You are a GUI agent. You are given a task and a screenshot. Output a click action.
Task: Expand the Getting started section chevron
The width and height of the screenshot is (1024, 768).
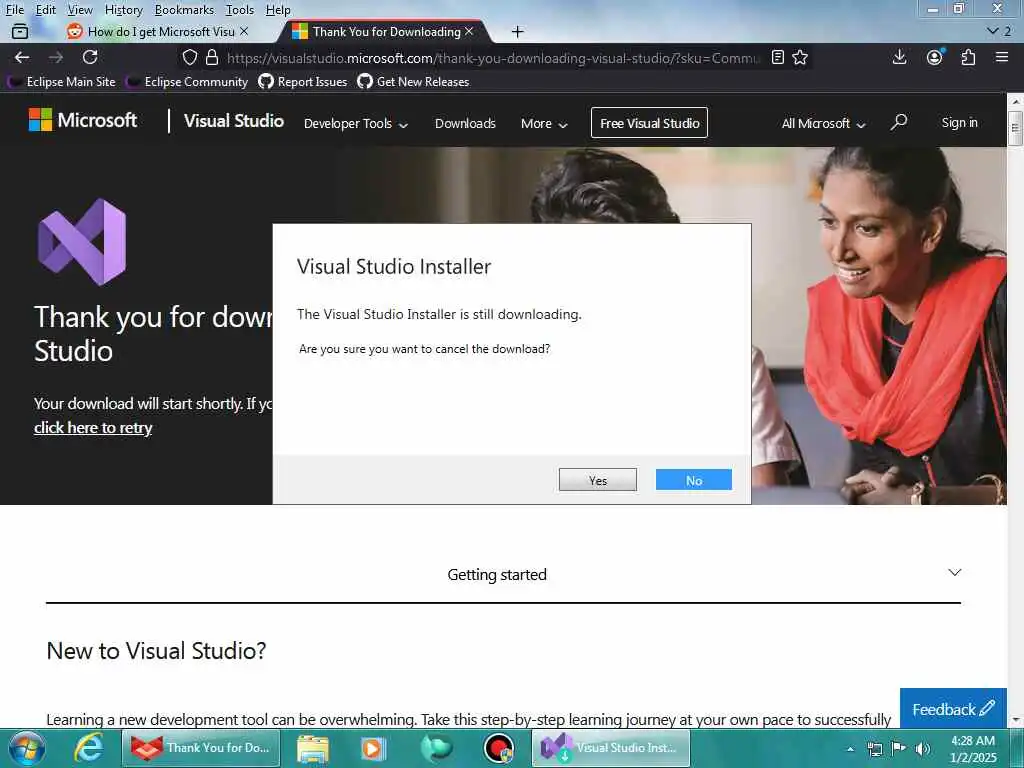click(954, 573)
